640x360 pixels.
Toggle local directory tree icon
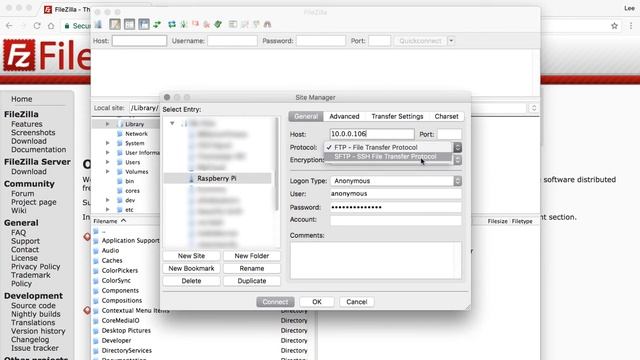pos(129,24)
